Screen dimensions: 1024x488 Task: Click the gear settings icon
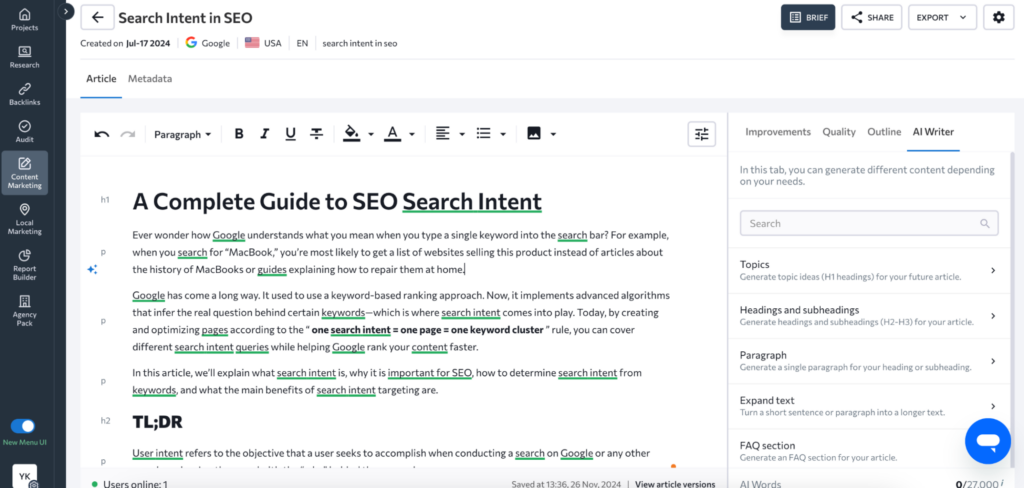(997, 17)
